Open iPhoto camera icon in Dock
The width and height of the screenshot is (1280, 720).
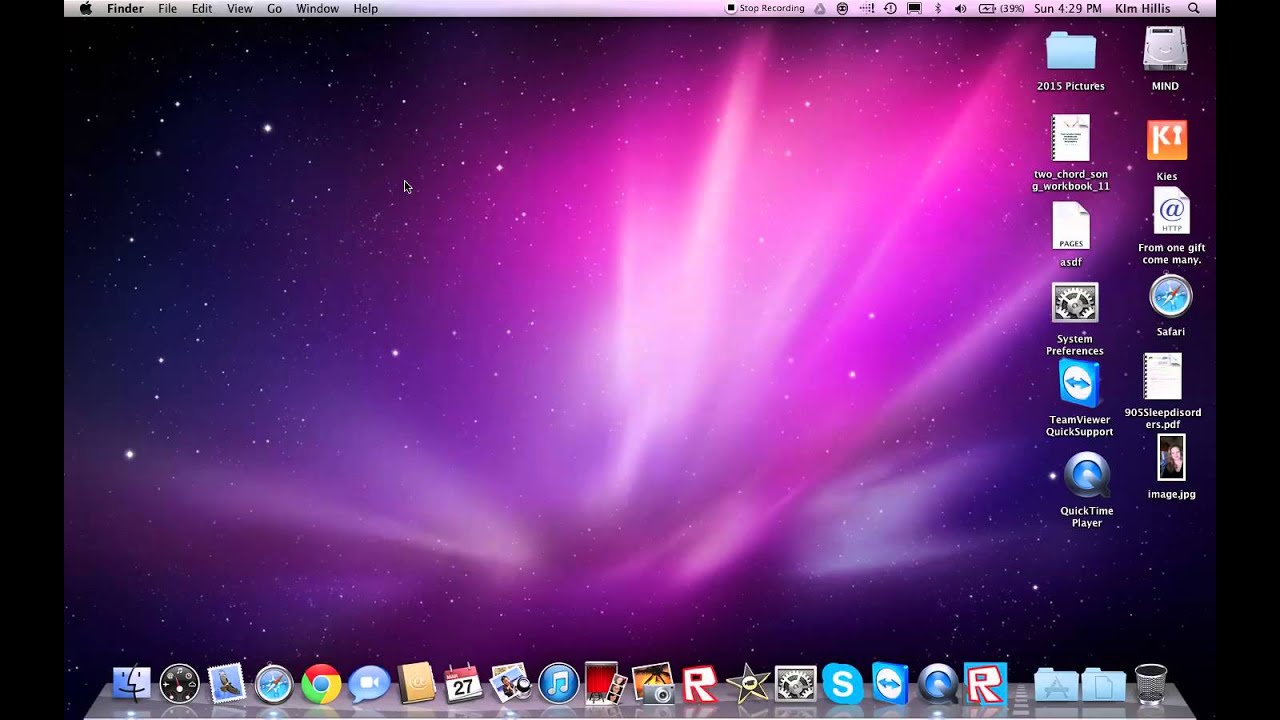[653, 684]
